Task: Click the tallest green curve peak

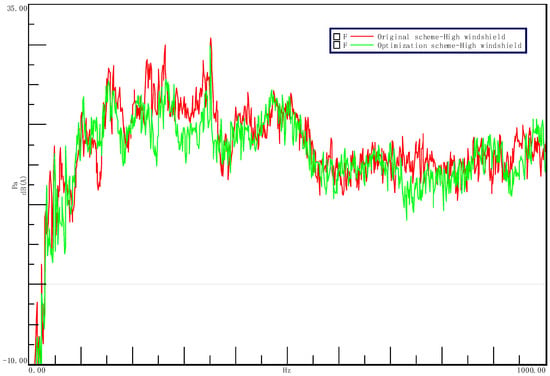Action: click(x=210, y=46)
